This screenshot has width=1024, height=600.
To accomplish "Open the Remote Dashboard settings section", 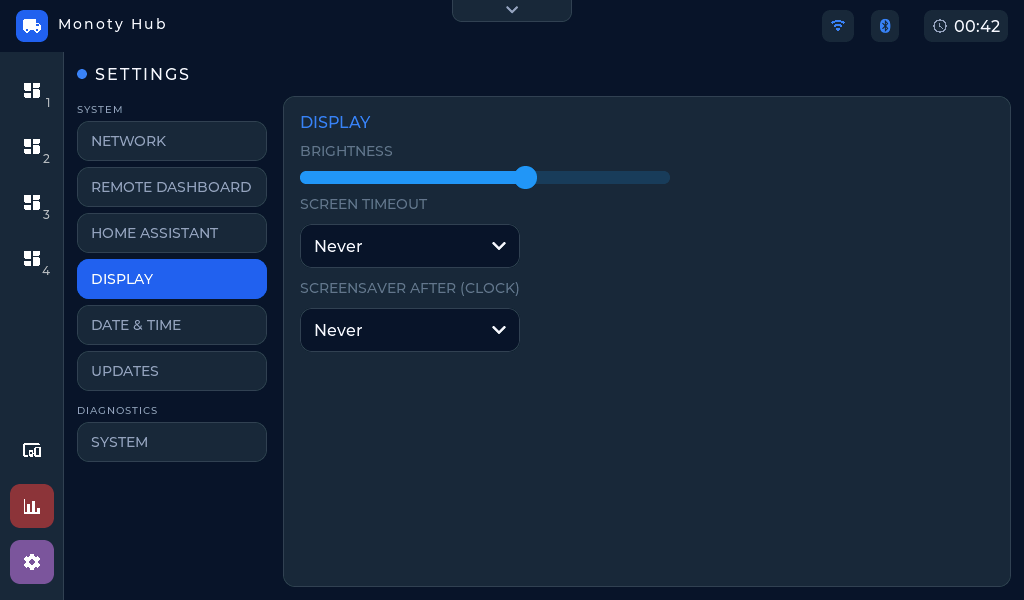I will point(172,187).
